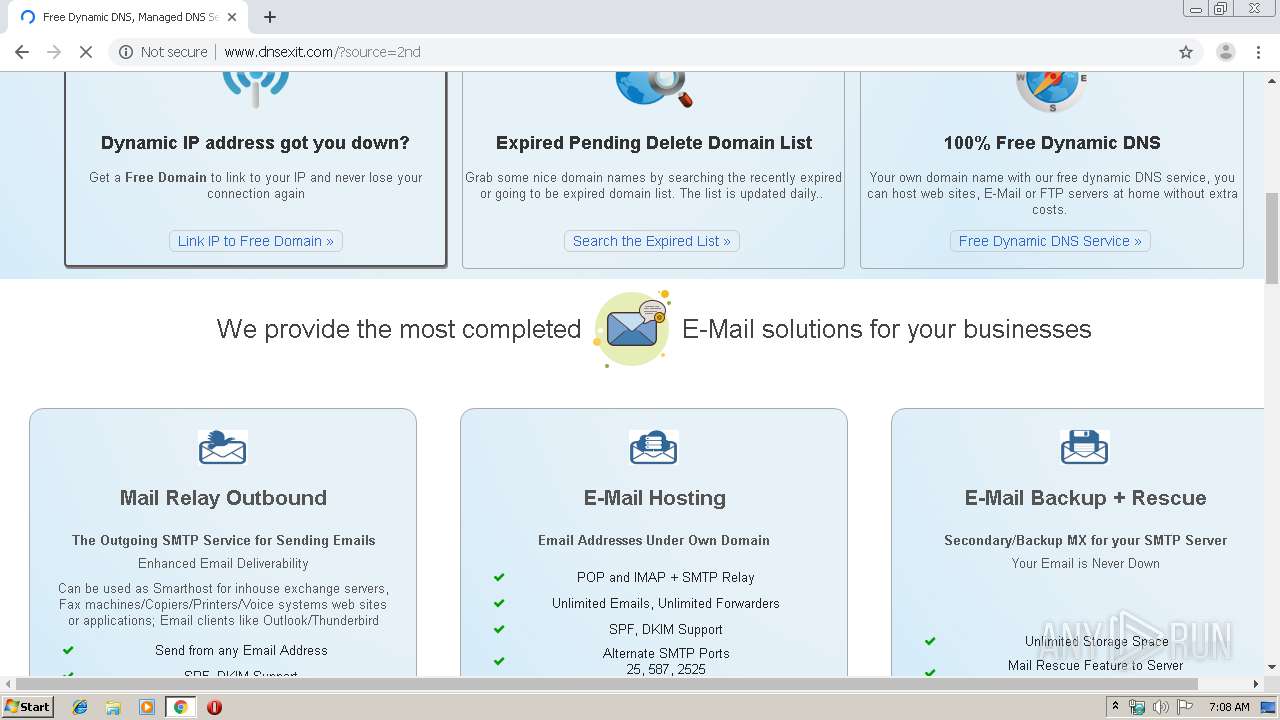Click Send from any Email Address text
Viewport: 1280px width, 720px height.
pyautogui.click(x=241, y=650)
